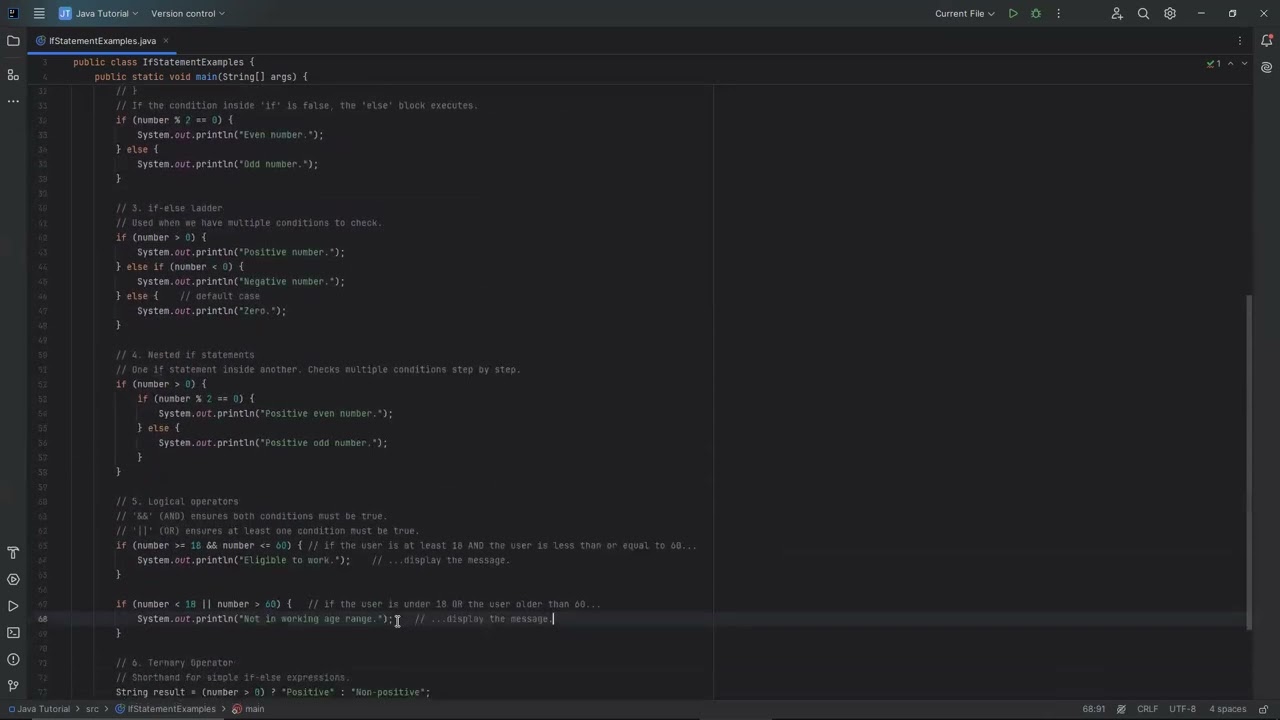This screenshot has height=720, width=1280.
Task: Click the 'Even number.' println line
Action: click(230, 135)
